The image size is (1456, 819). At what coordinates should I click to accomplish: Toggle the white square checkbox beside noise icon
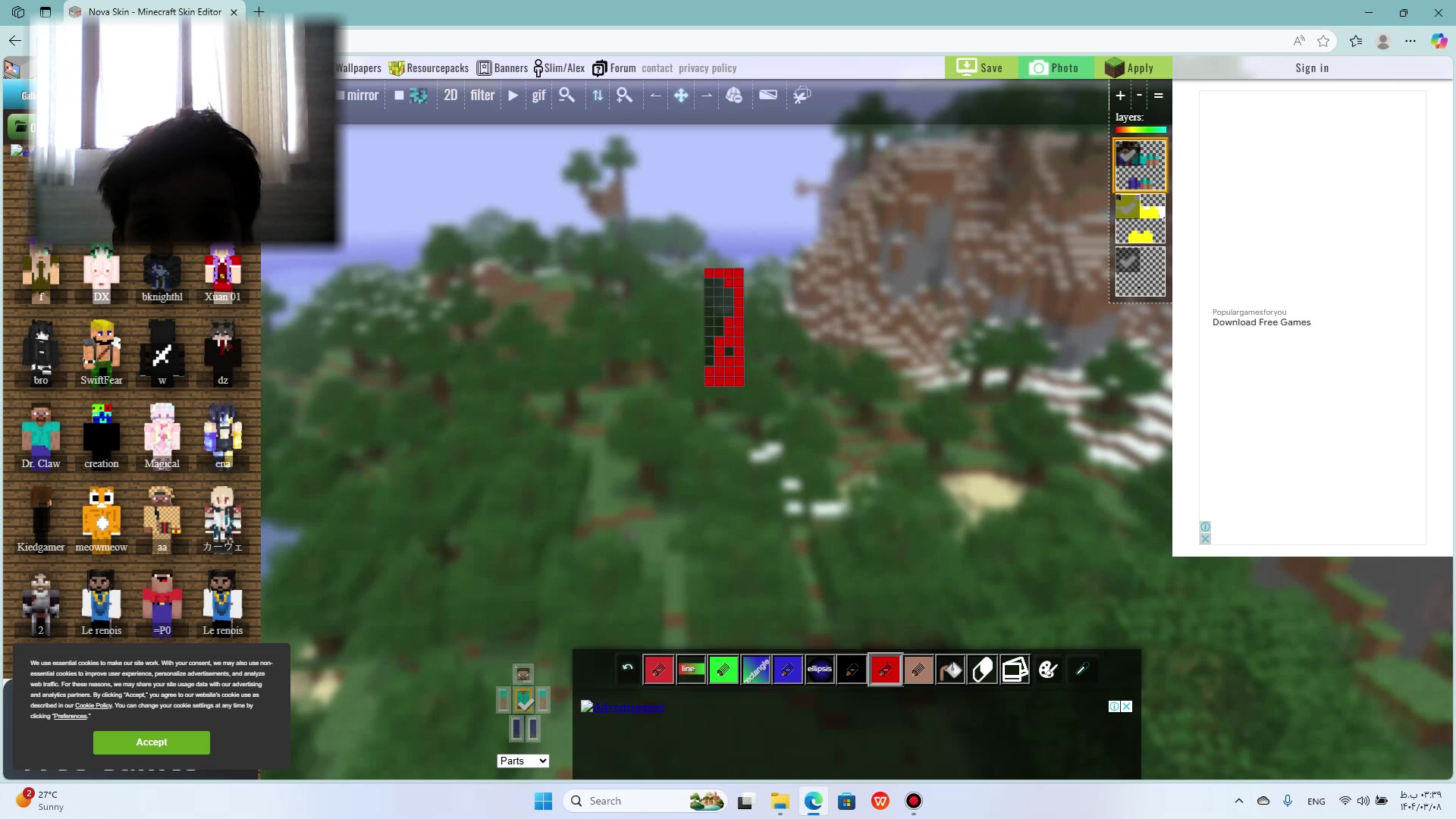click(x=399, y=95)
